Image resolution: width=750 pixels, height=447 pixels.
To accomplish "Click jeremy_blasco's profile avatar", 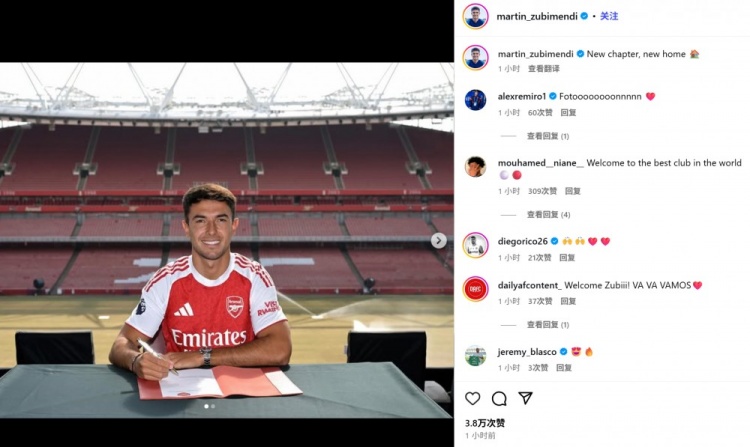I will click(x=475, y=355).
